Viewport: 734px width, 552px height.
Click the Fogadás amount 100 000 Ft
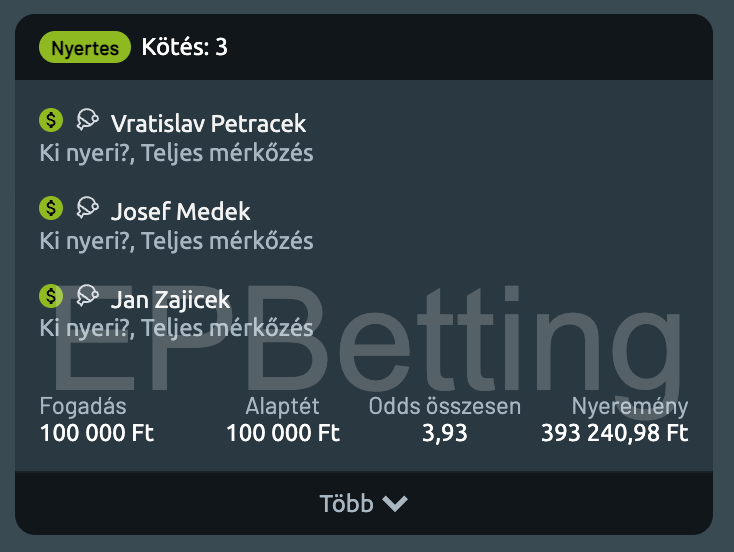click(x=97, y=434)
